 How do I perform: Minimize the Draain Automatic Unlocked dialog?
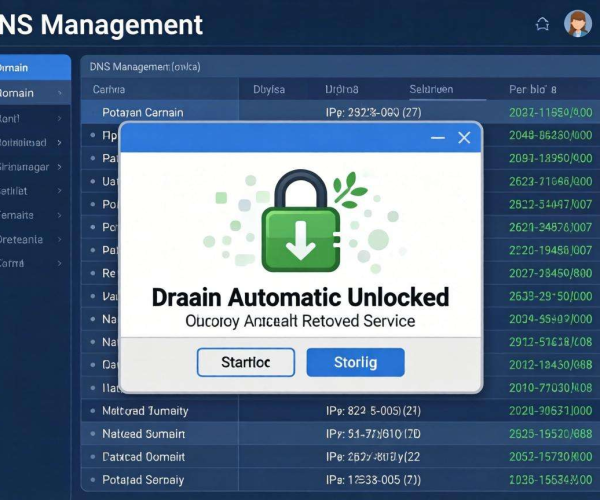click(438, 138)
